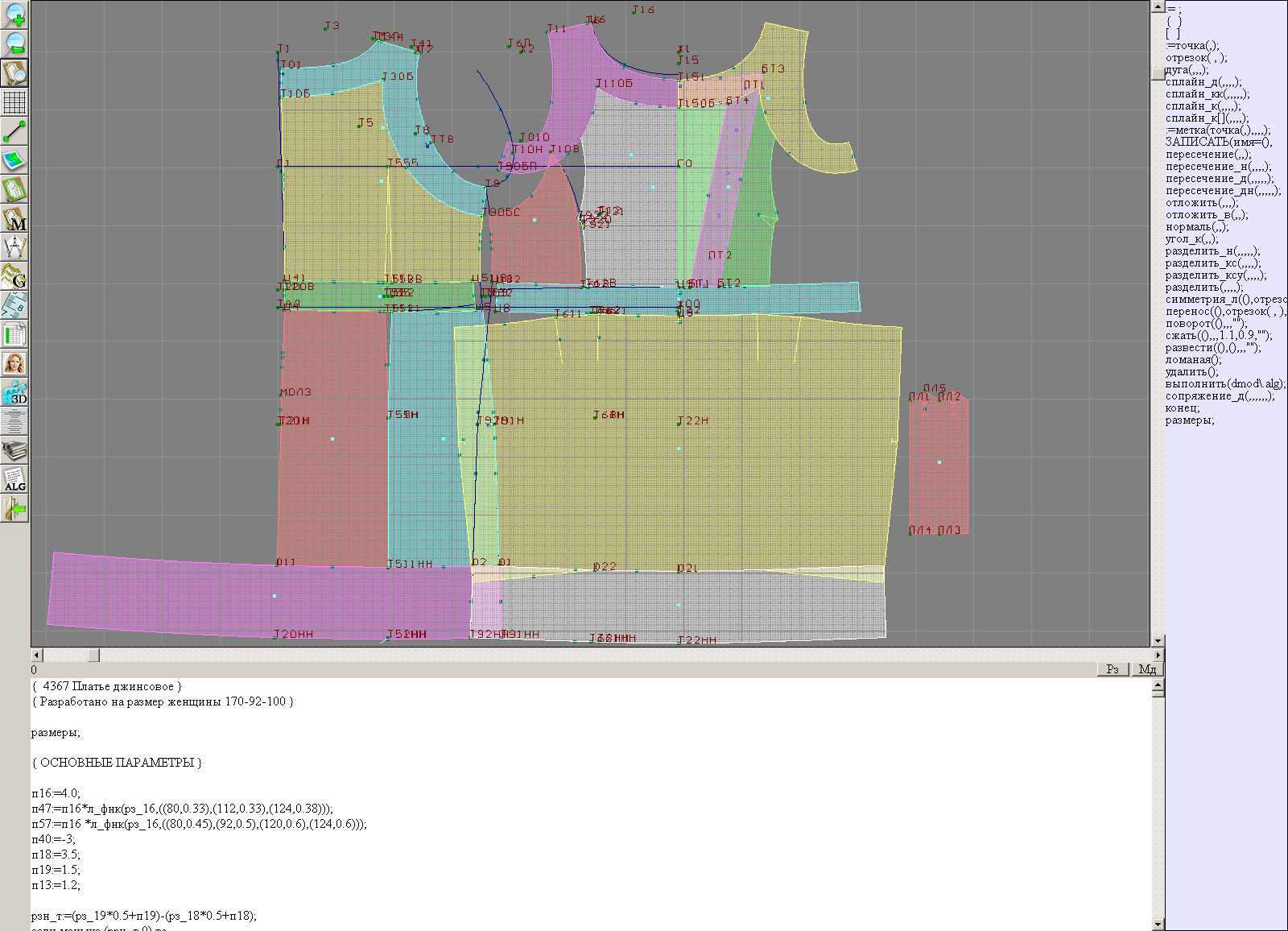Image resolution: width=1288 pixels, height=931 pixels.
Task: Select the line segment tool icon
Action: click(x=14, y=131)
